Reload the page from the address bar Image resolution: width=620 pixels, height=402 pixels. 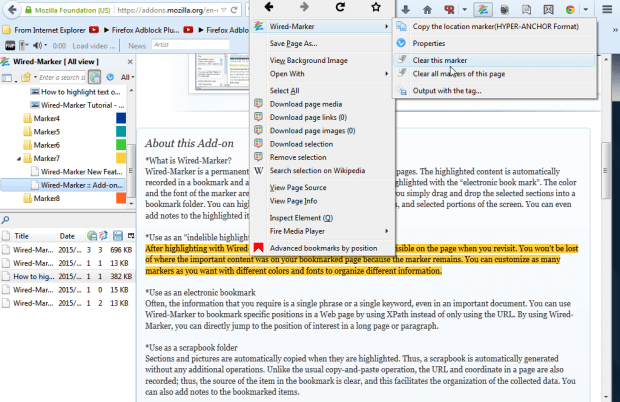pyautogui.click(x=234, y=10)
